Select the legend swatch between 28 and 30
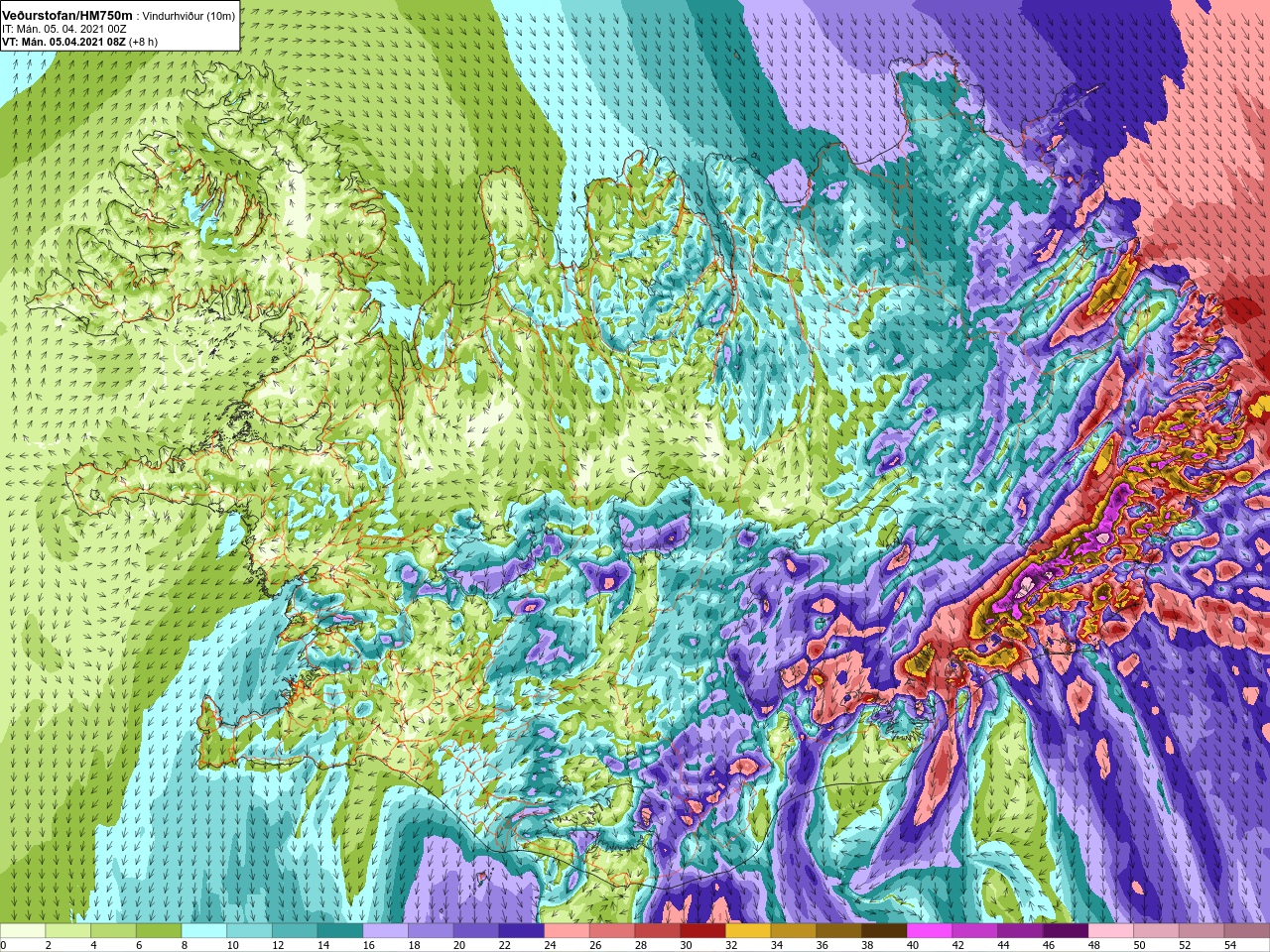1270x952 pixels. [658, 931]
